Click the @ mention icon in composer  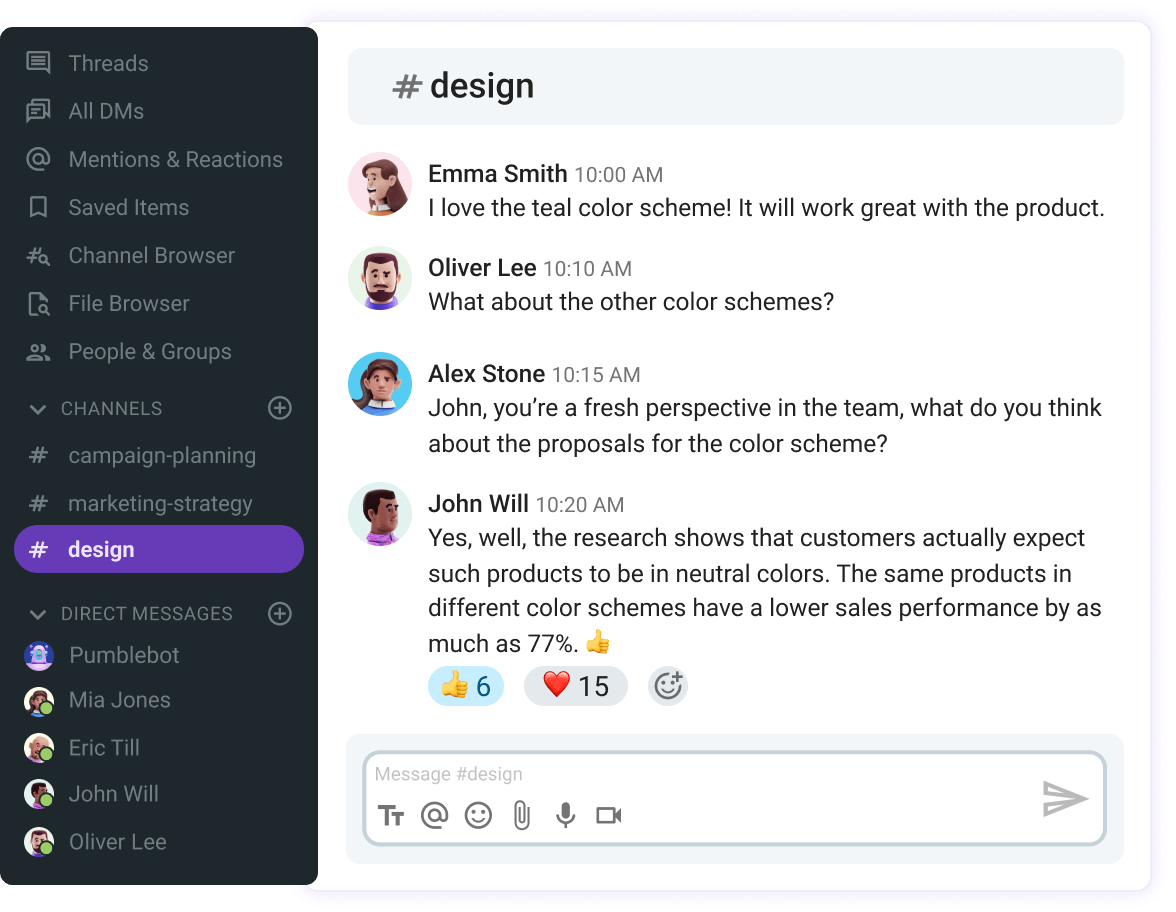(x=434, y=816)
